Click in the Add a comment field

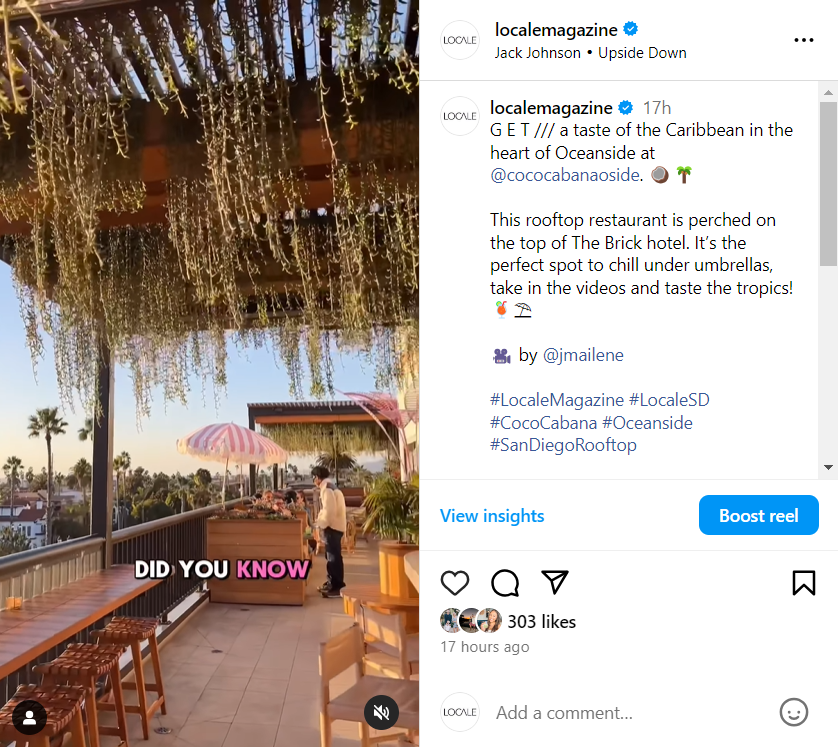[630, 713]
